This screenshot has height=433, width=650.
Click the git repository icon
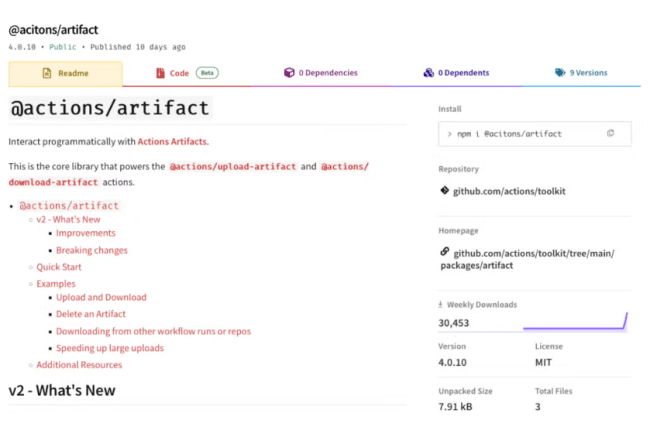pyautogui.click(x=444, y=190)
